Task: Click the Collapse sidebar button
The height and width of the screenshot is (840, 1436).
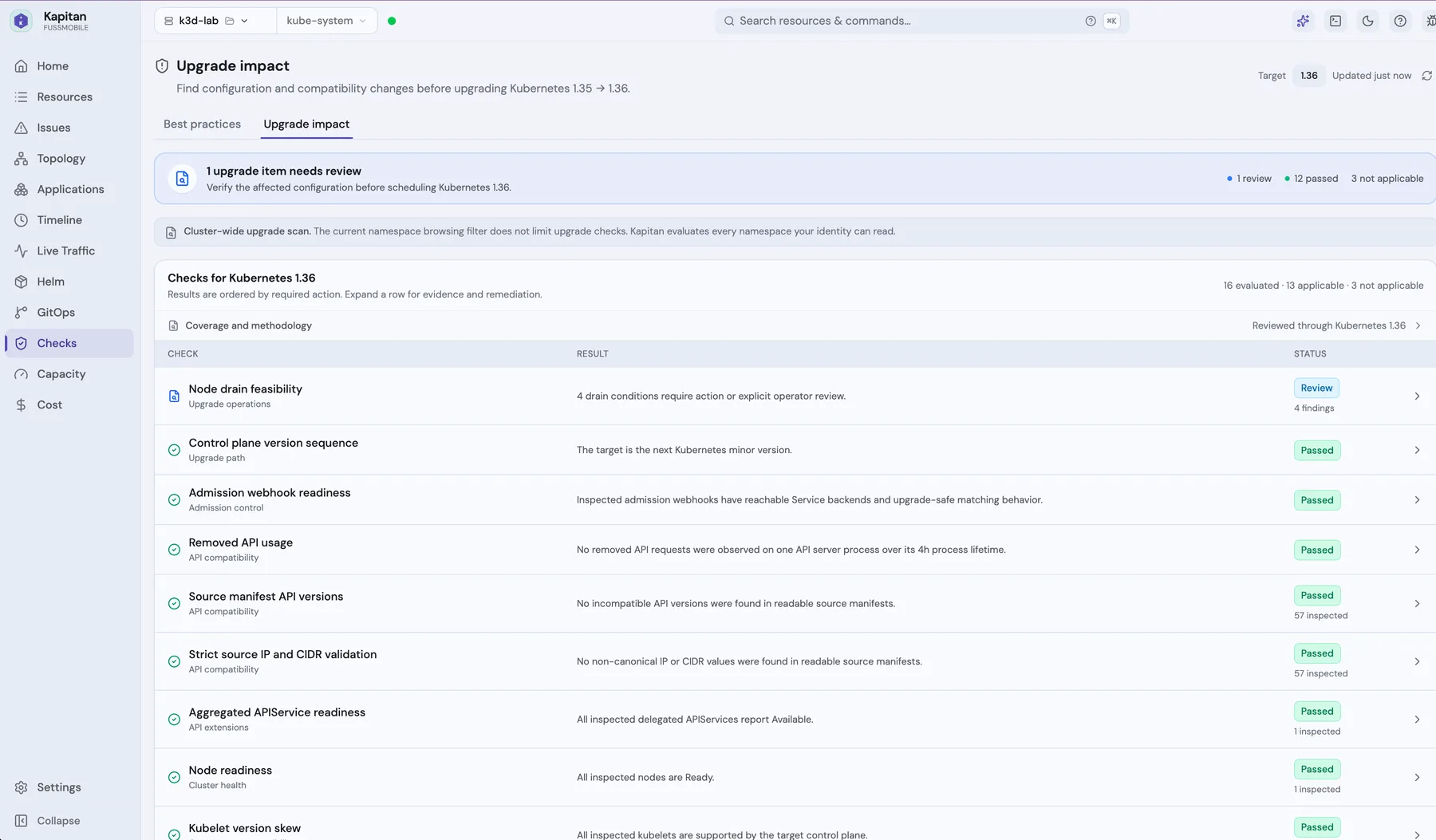Action: click(x=69, y=821)
